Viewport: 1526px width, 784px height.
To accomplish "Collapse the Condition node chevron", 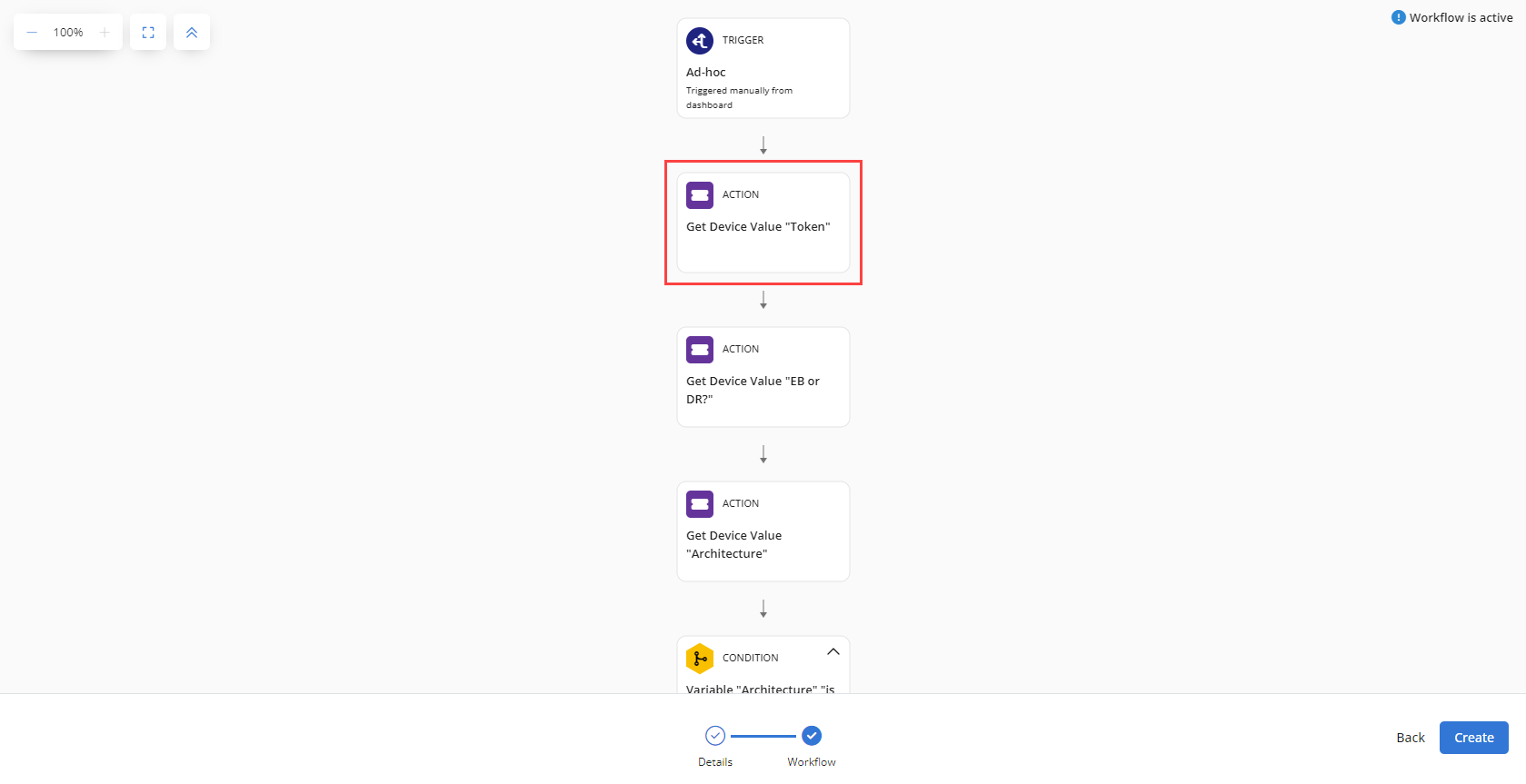I will (833, 652).
